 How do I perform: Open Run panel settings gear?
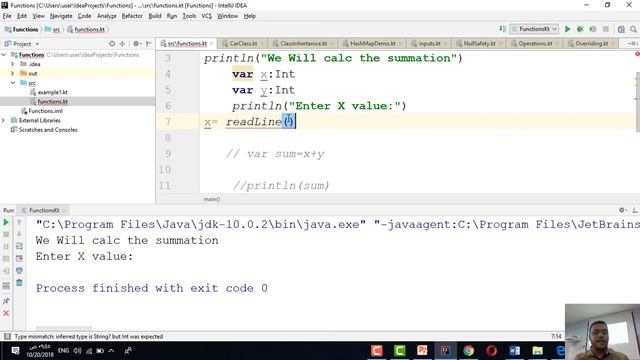622,210
